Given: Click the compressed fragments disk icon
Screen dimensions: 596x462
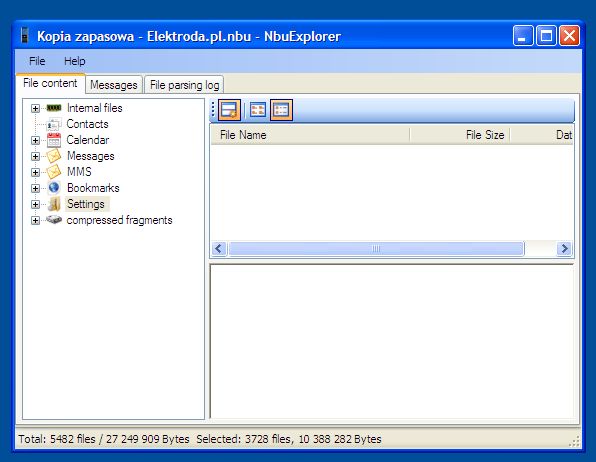Looking at the screenshot, I should click(54, 220).
